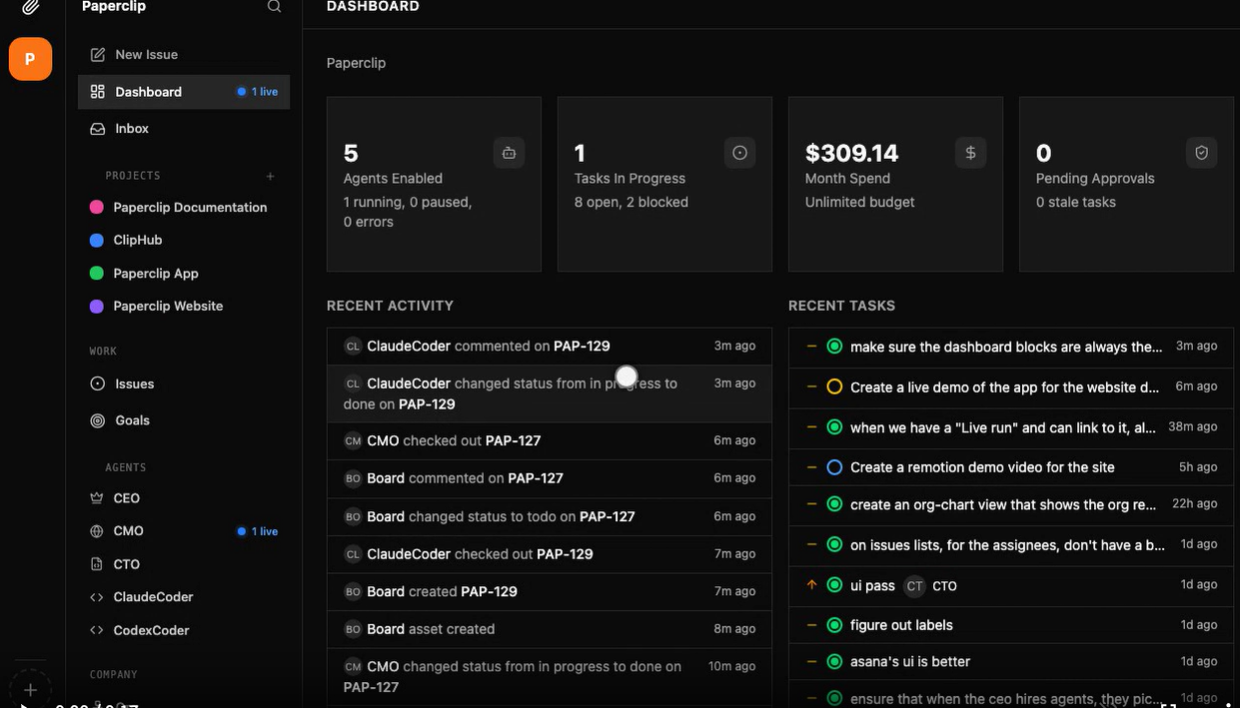This screenshot has height=708, width=1240.
Task: Open priority dash on asana's ui task
Action: [x=812, y=661]
